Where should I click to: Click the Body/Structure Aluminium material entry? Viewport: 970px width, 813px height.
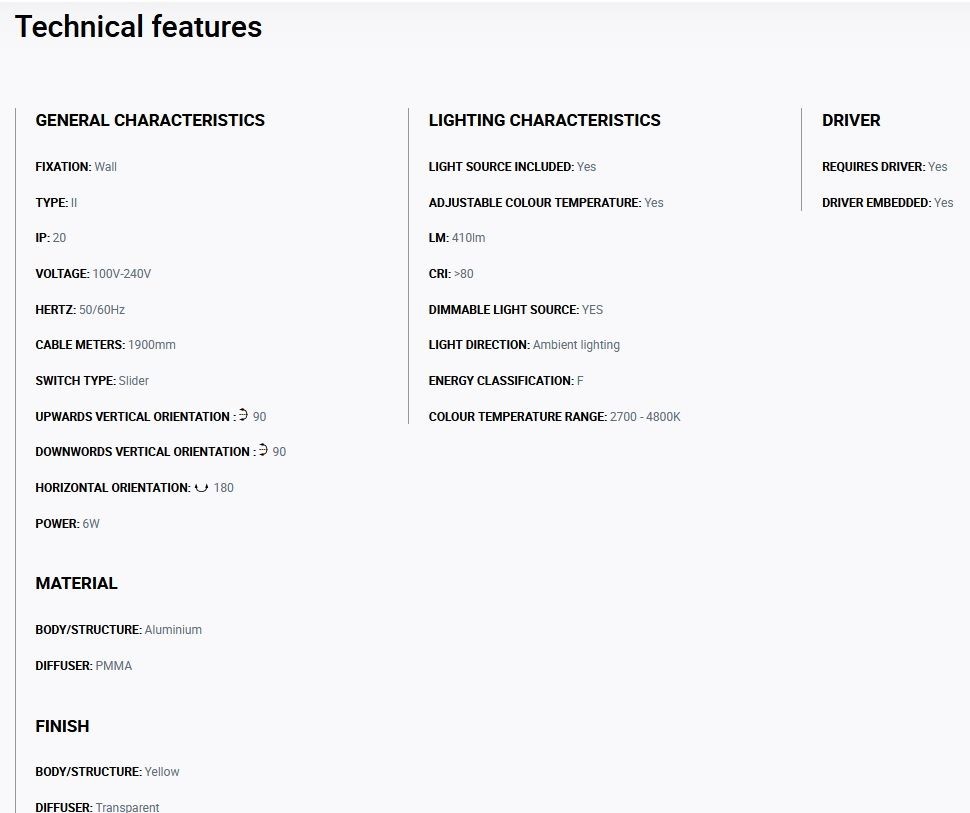[x=119, y=629]
